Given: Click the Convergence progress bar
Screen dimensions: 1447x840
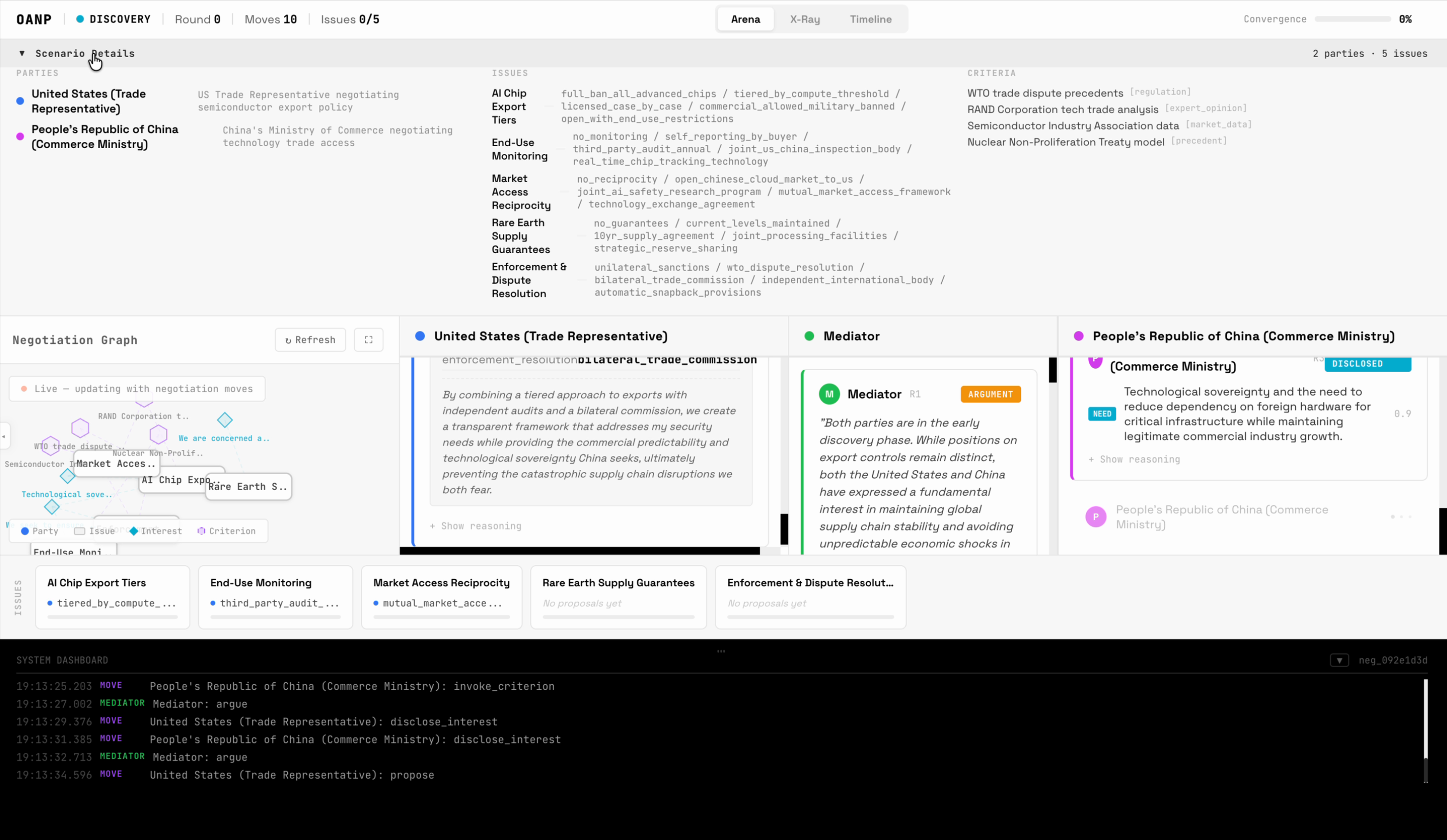Looking at the screenshot, I should pyautogui.click(x=1352, y=20).
